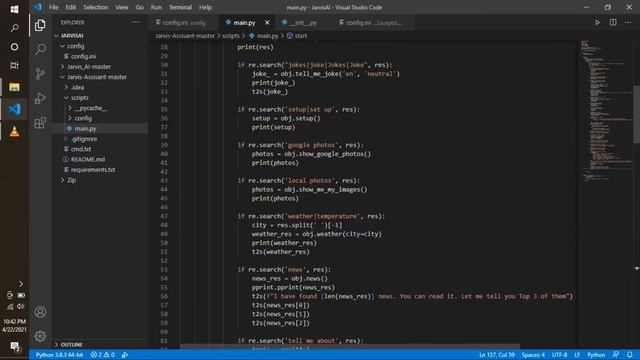
Task: Open the Selection menu
Action: (96, 7)
